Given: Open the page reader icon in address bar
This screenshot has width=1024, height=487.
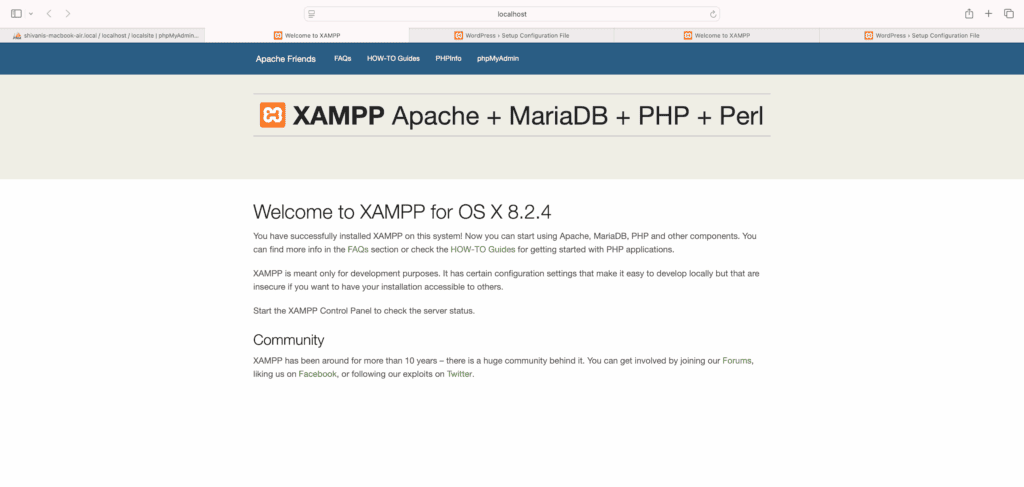Looking at the screenshot, I should [x=312, y=14].
